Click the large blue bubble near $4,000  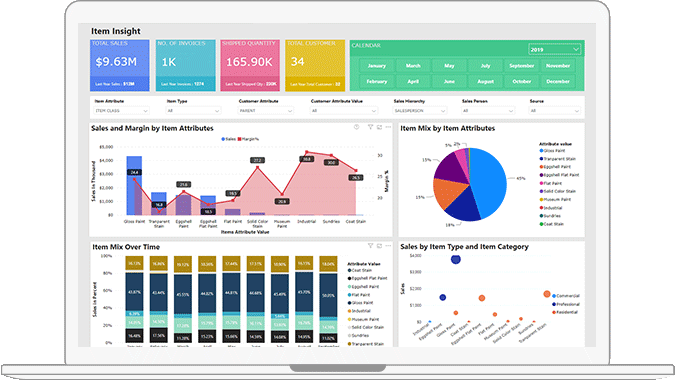pyautogui.click(x=455, y=259)
